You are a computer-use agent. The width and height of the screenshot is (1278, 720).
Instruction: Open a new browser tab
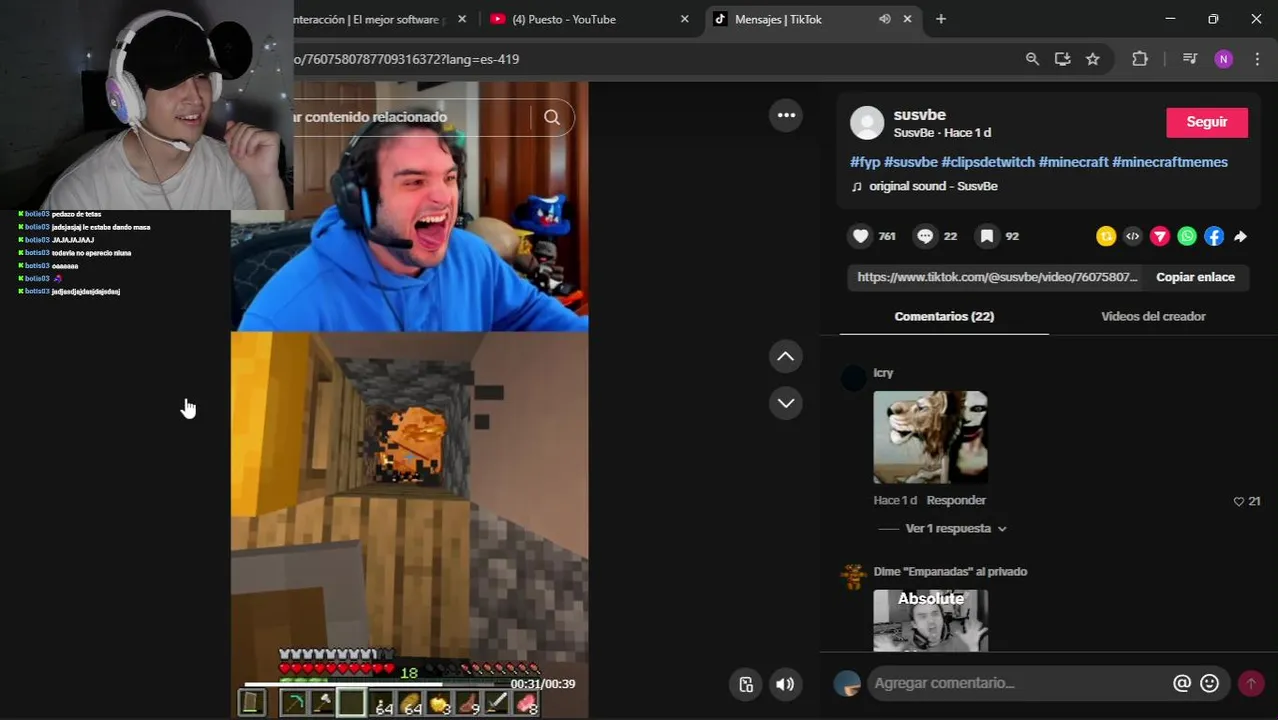tap(940, 19)
